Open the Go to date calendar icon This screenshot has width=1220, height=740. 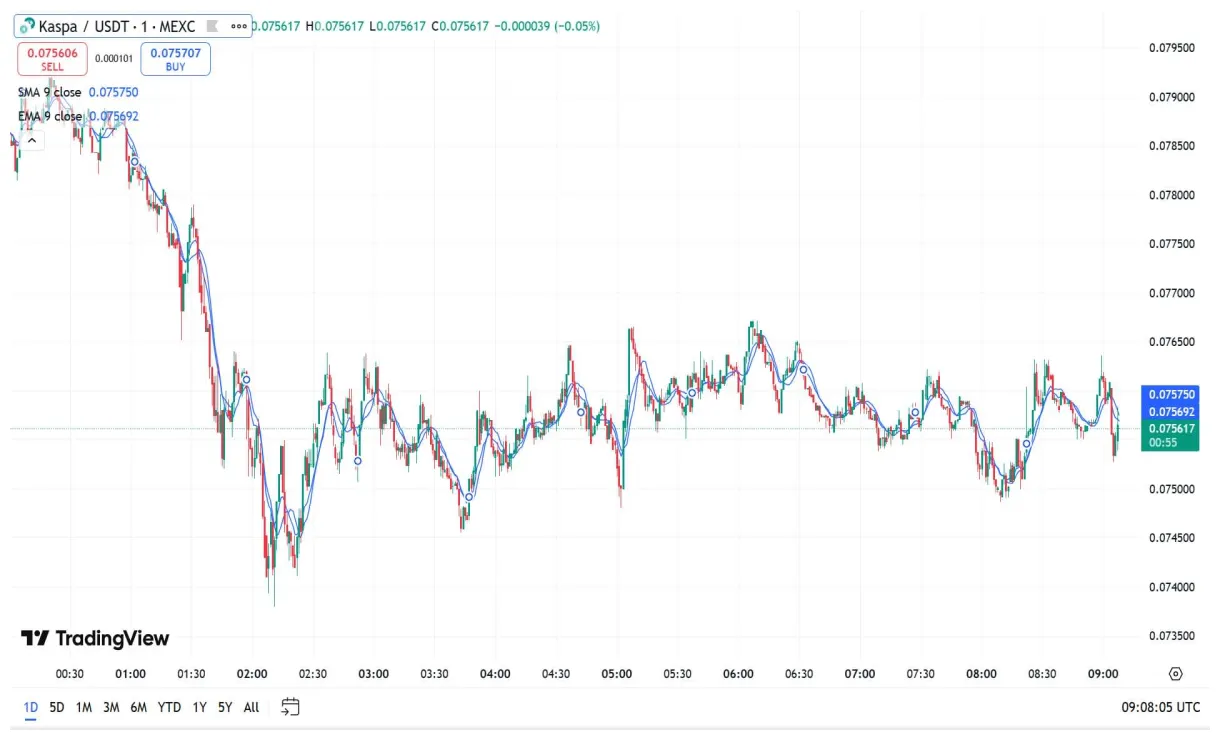[290, 707]
